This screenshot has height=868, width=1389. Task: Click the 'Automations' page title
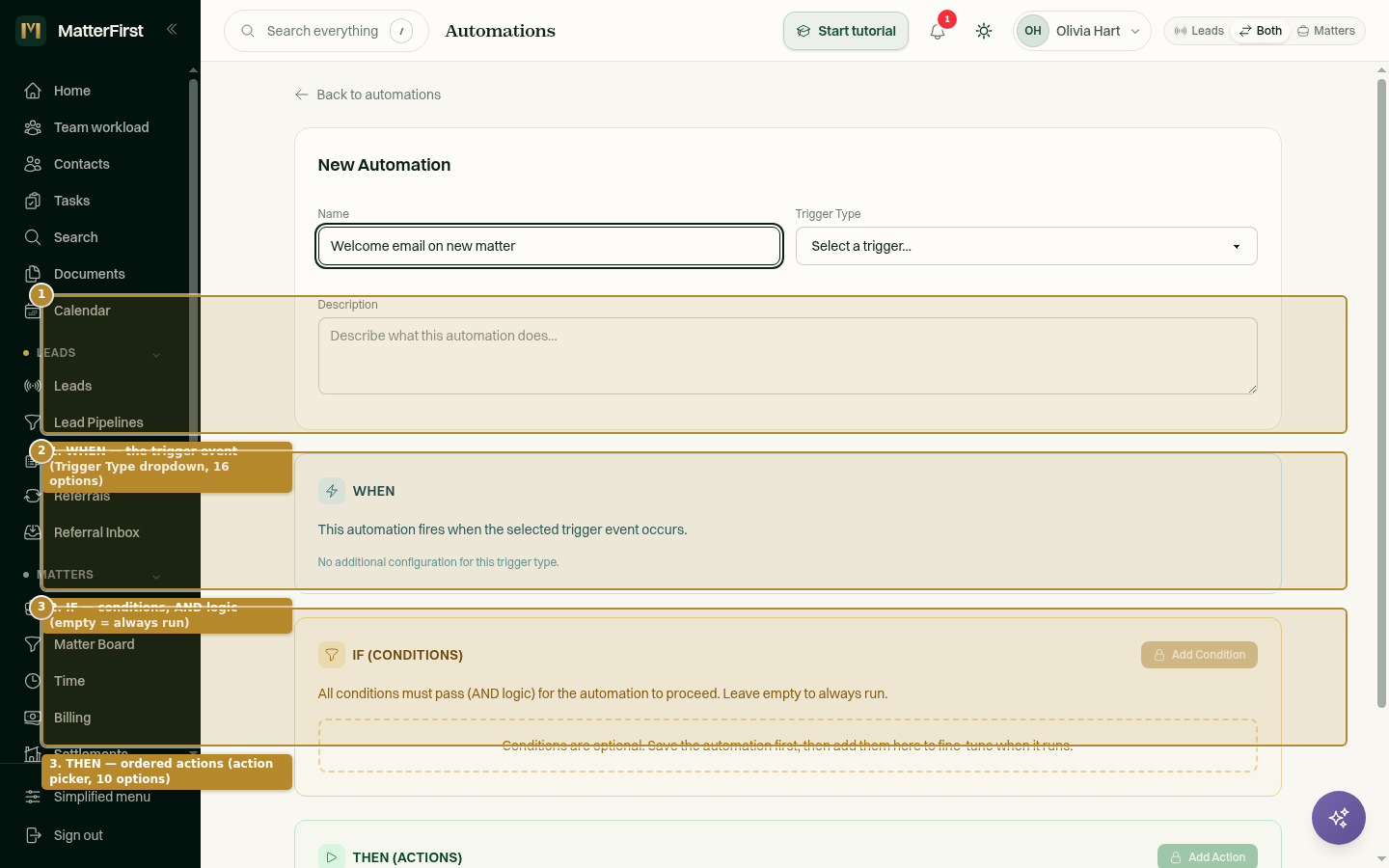click(x=500, y=31)
